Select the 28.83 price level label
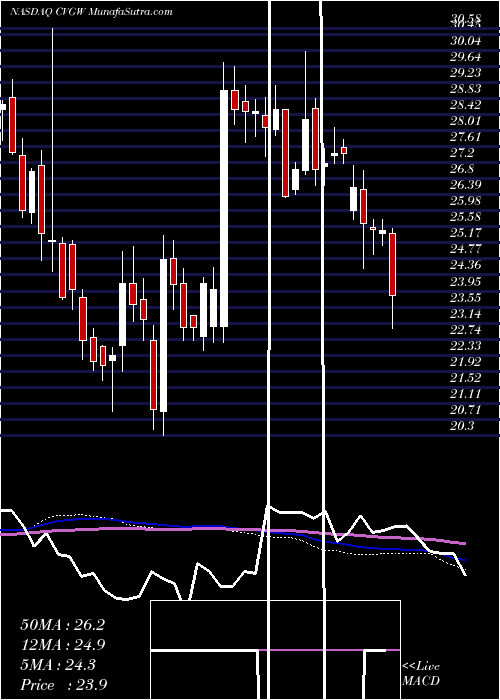 point(466,89)
